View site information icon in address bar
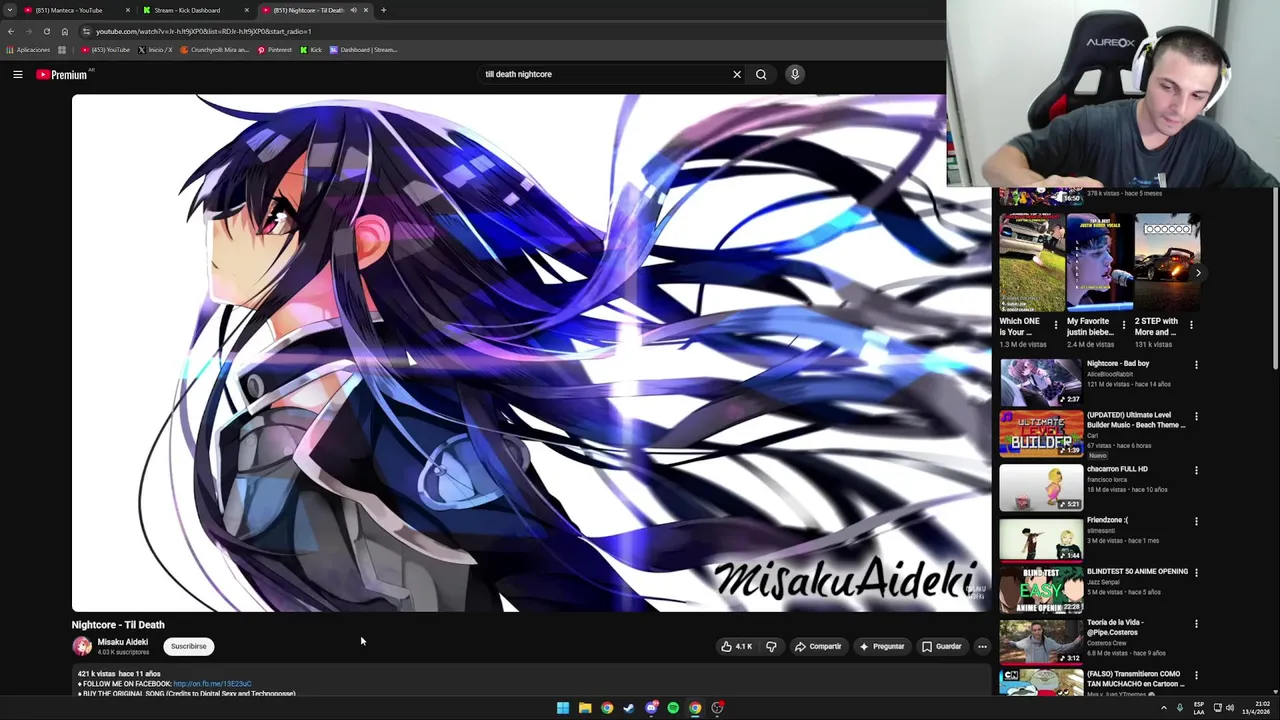Viewport: 1280px width, 720px height. 86,31
